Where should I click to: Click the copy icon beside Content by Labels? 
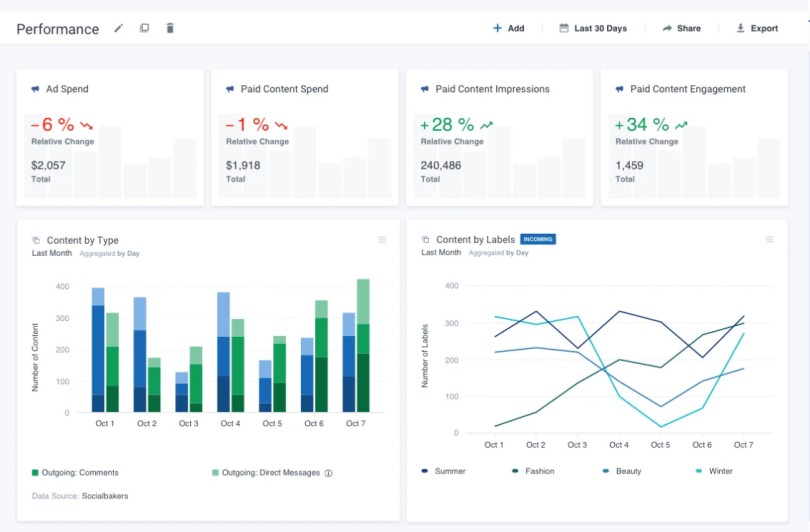(426, 240)
